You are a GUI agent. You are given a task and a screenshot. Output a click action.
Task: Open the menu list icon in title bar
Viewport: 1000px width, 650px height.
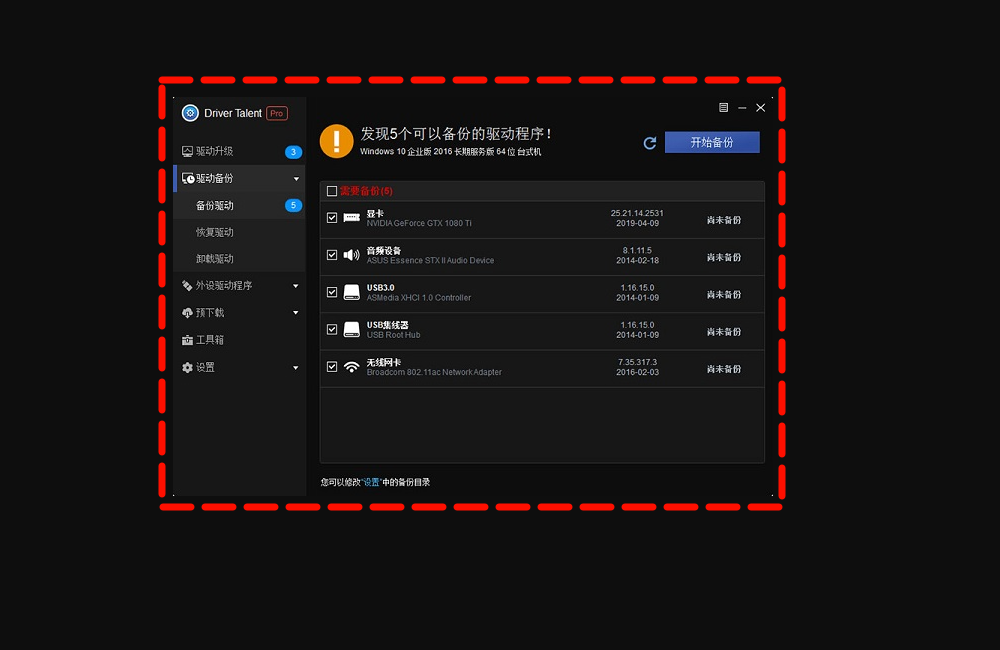[723, 107]
